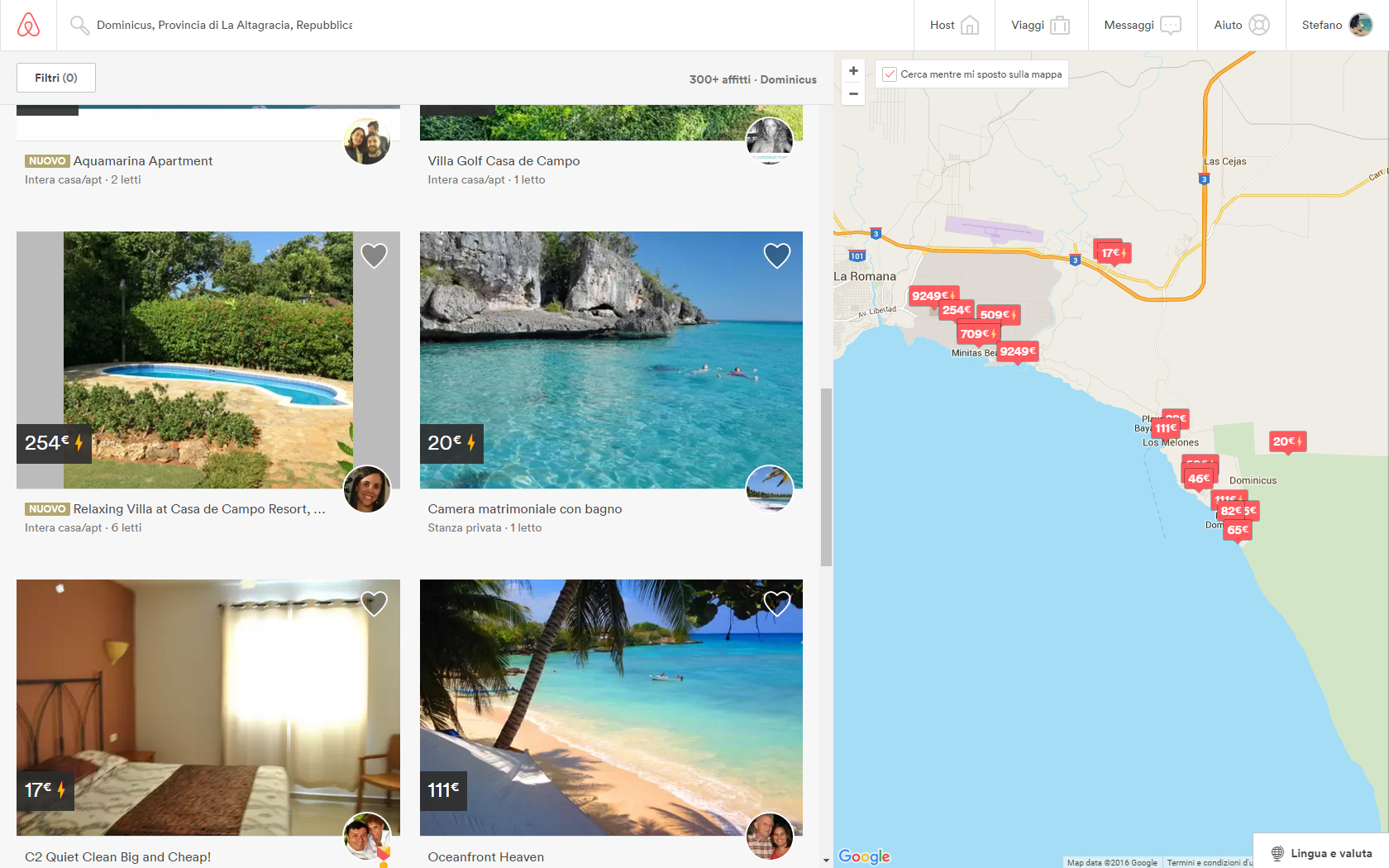This screenshot has width=1389, height=868.
Task: Click the 509€ map price marker
Action: [x=998, y=315]
